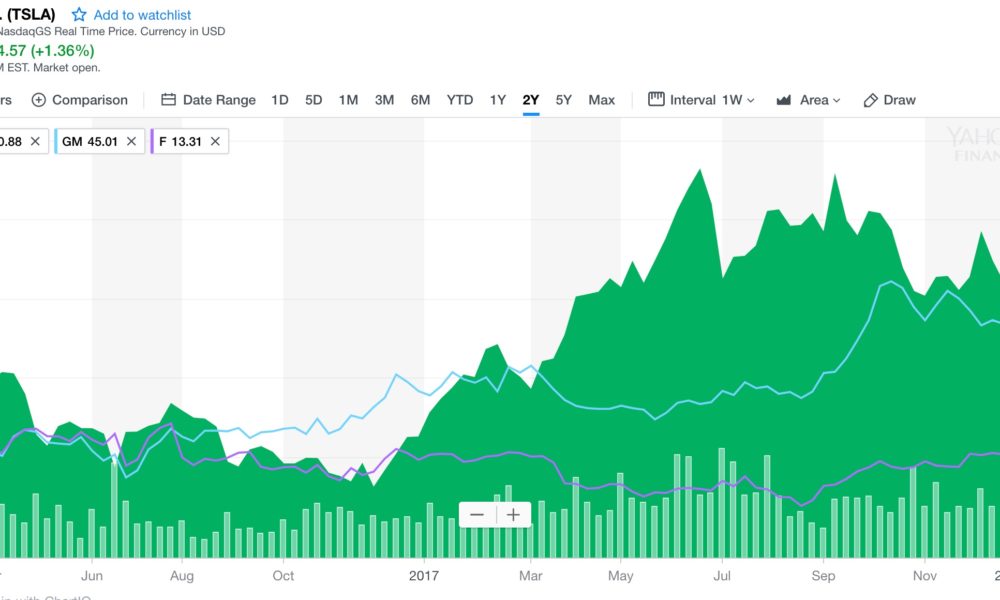
Task: Switch to the 1Y range
Action: [x=498, y=100]
